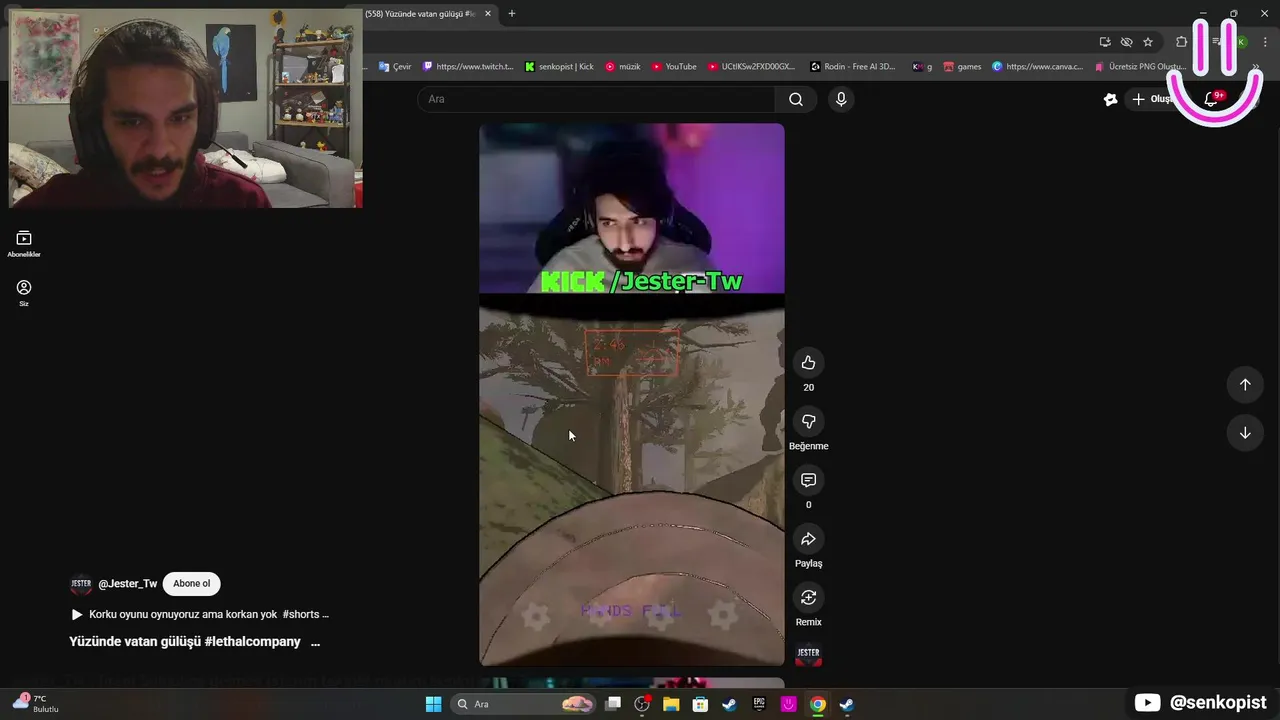Open a new browser tab

512,14
